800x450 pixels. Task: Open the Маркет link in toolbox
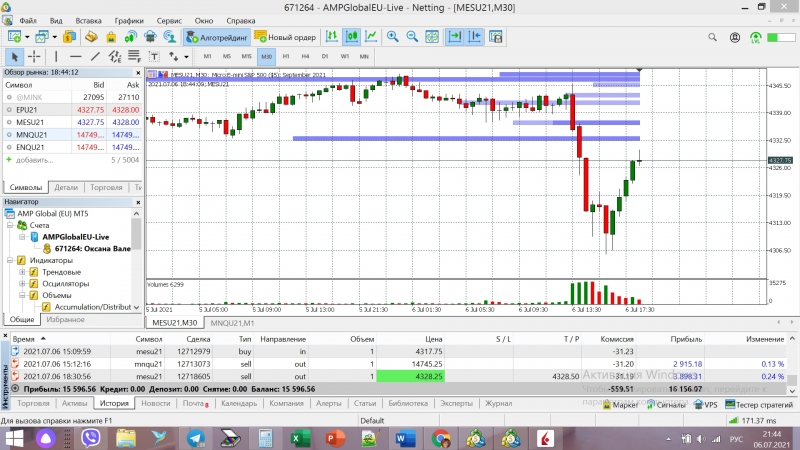click(x=620, y=405)
